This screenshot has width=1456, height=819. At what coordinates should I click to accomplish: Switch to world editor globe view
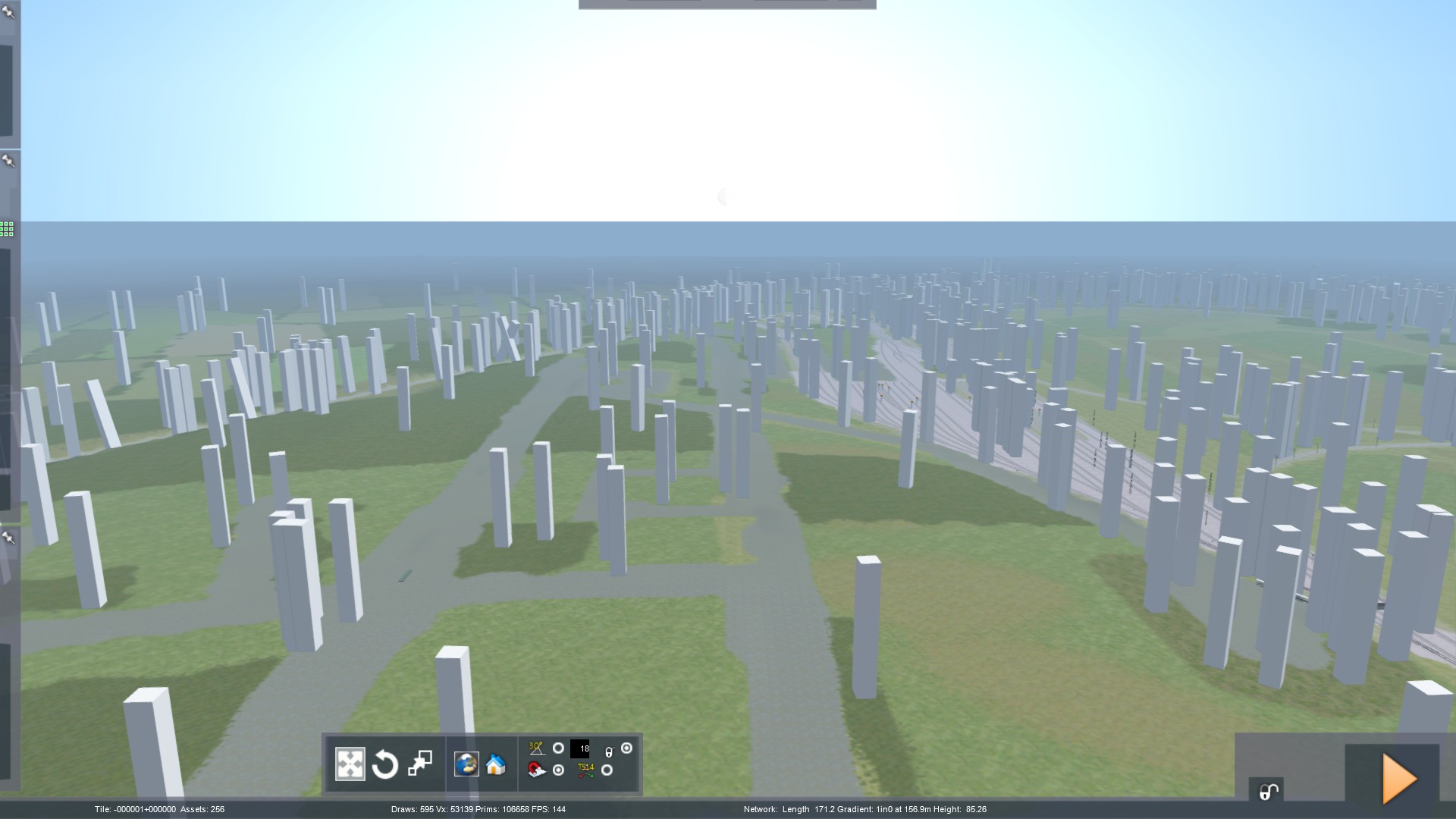[466, 764]
